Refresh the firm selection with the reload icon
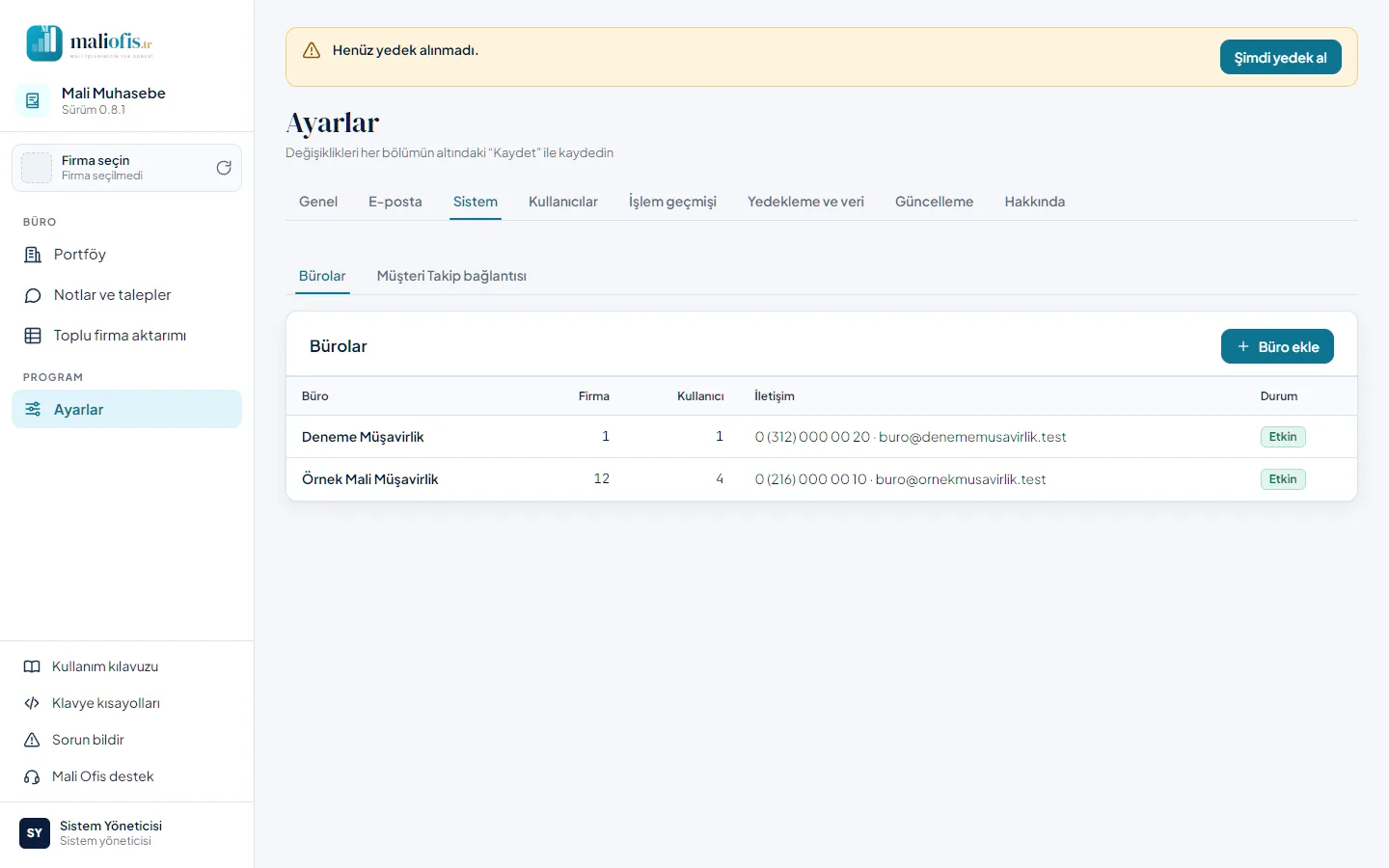This screenshot has height=868, width=1389. [224, 168]
